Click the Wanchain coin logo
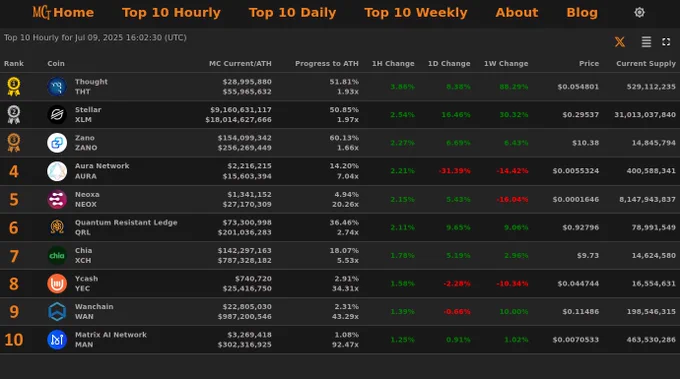The width and height of the screenshot is (680, 379). pos(57,311)
